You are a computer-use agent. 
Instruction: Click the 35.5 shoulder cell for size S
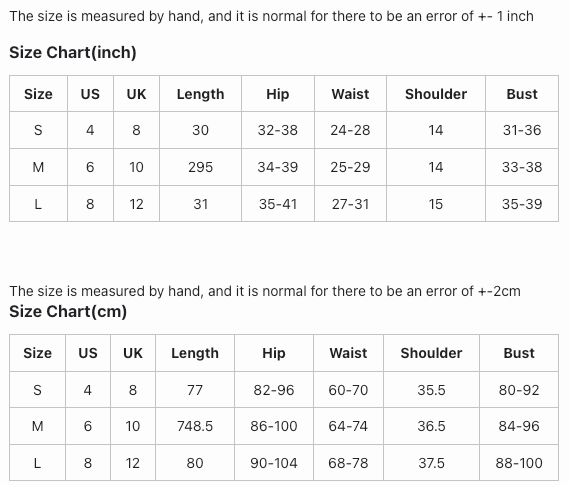click(431, 390)
